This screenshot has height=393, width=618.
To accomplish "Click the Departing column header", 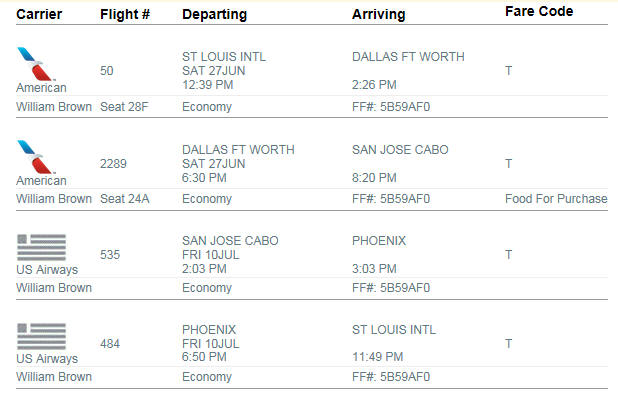I will pos(214,15).
